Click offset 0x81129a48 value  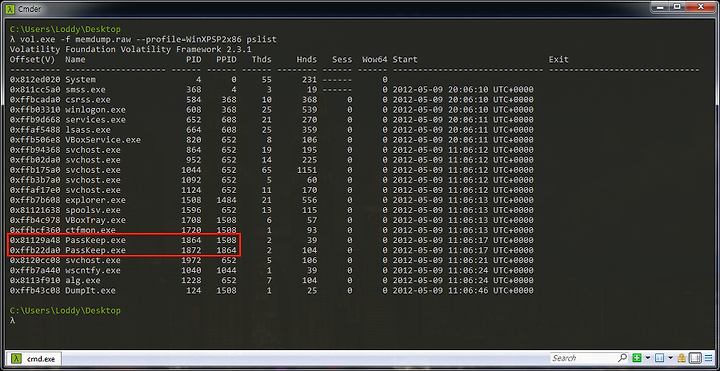pos(34,240)
